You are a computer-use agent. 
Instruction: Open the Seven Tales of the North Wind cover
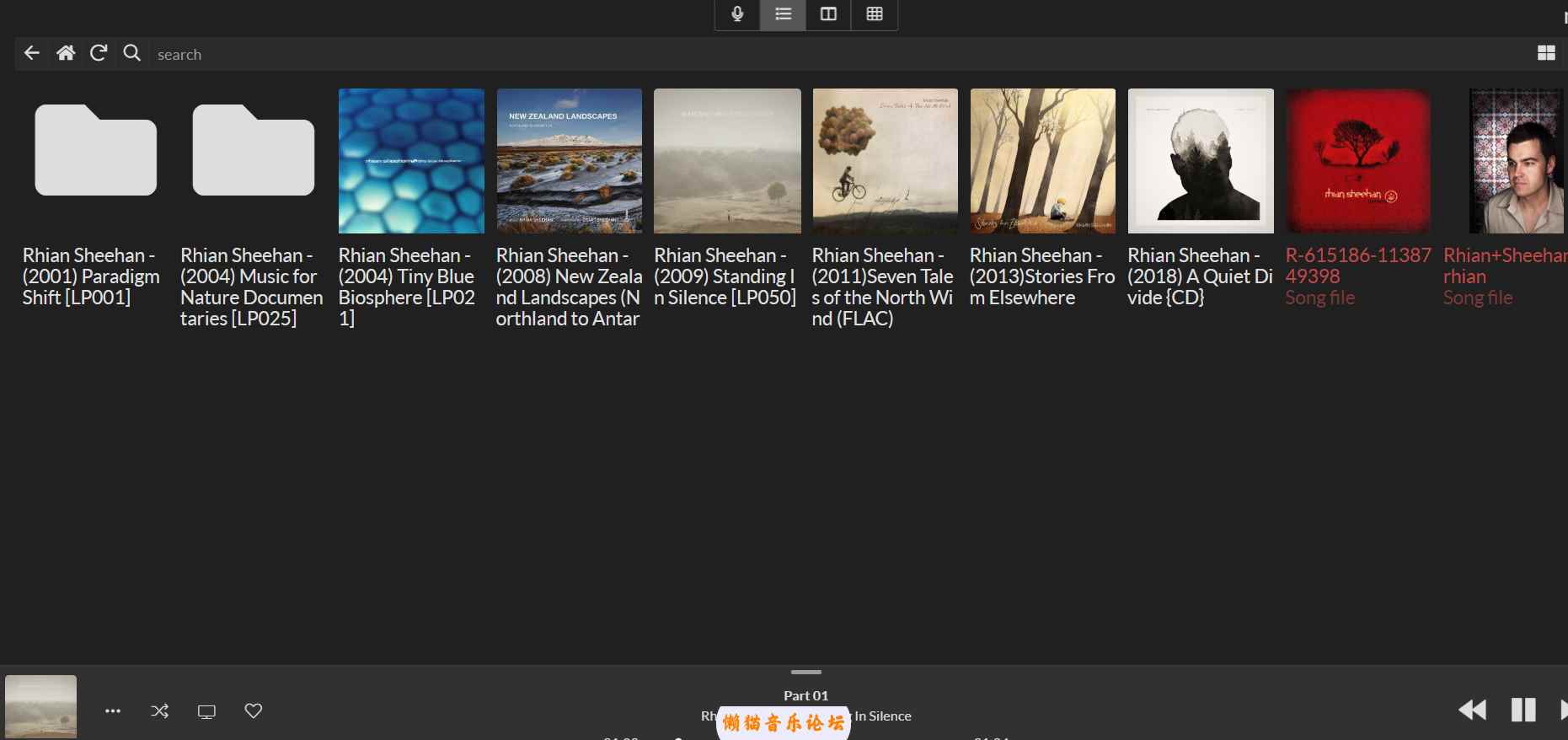[x=885, y=161]
